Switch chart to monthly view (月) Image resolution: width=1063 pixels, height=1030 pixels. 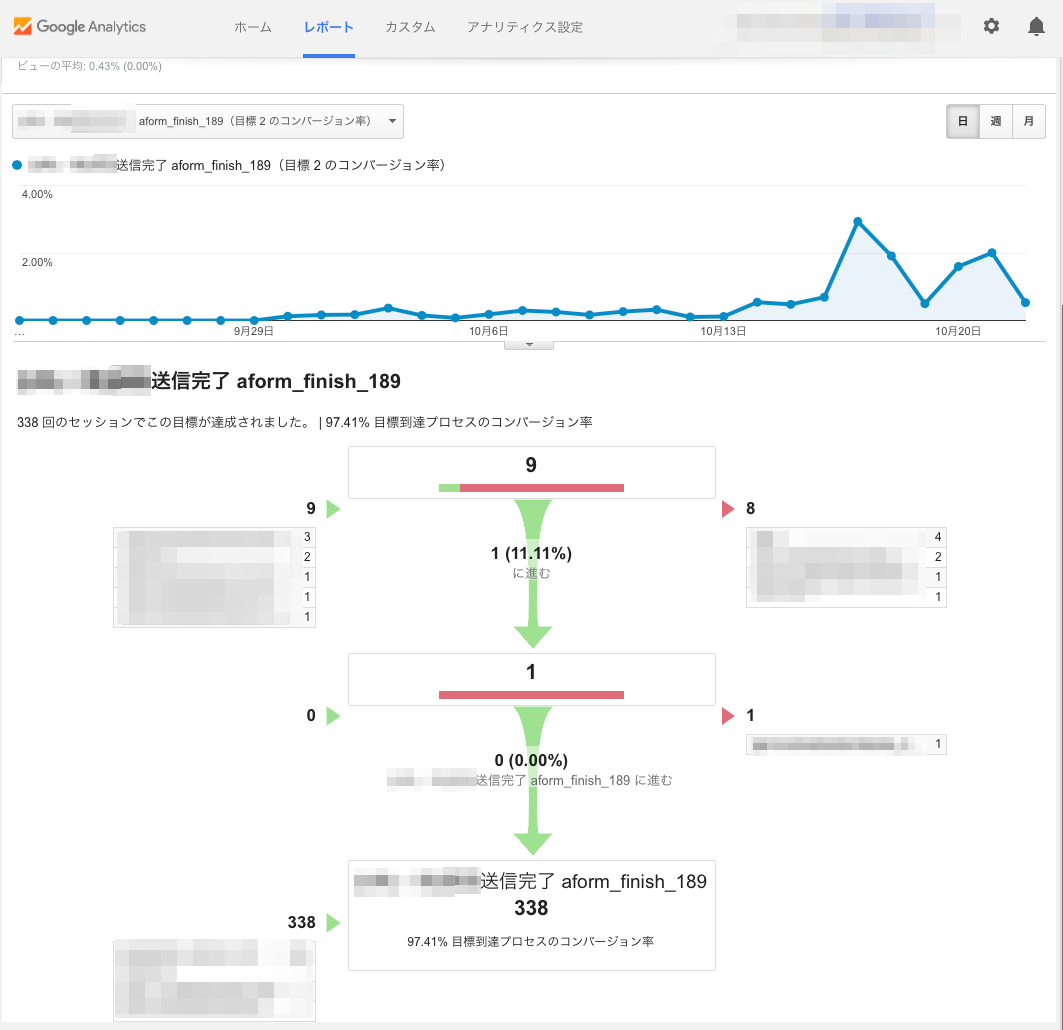tap(1029, 121)
